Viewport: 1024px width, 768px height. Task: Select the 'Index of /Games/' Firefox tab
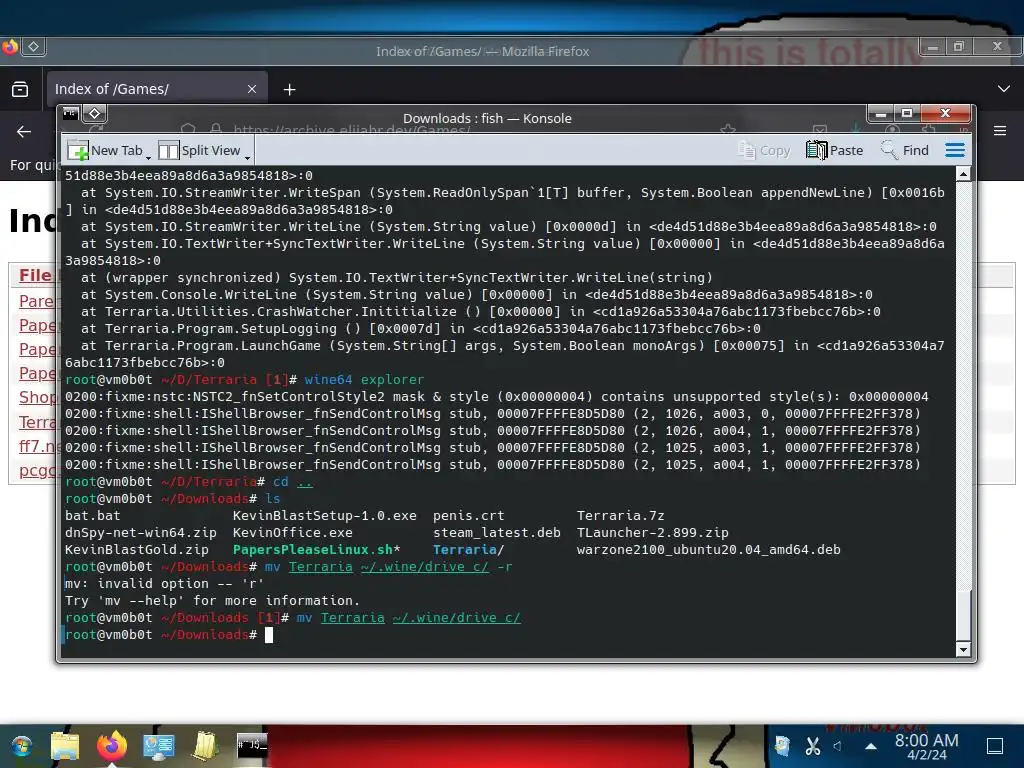(x=157, y=89)
